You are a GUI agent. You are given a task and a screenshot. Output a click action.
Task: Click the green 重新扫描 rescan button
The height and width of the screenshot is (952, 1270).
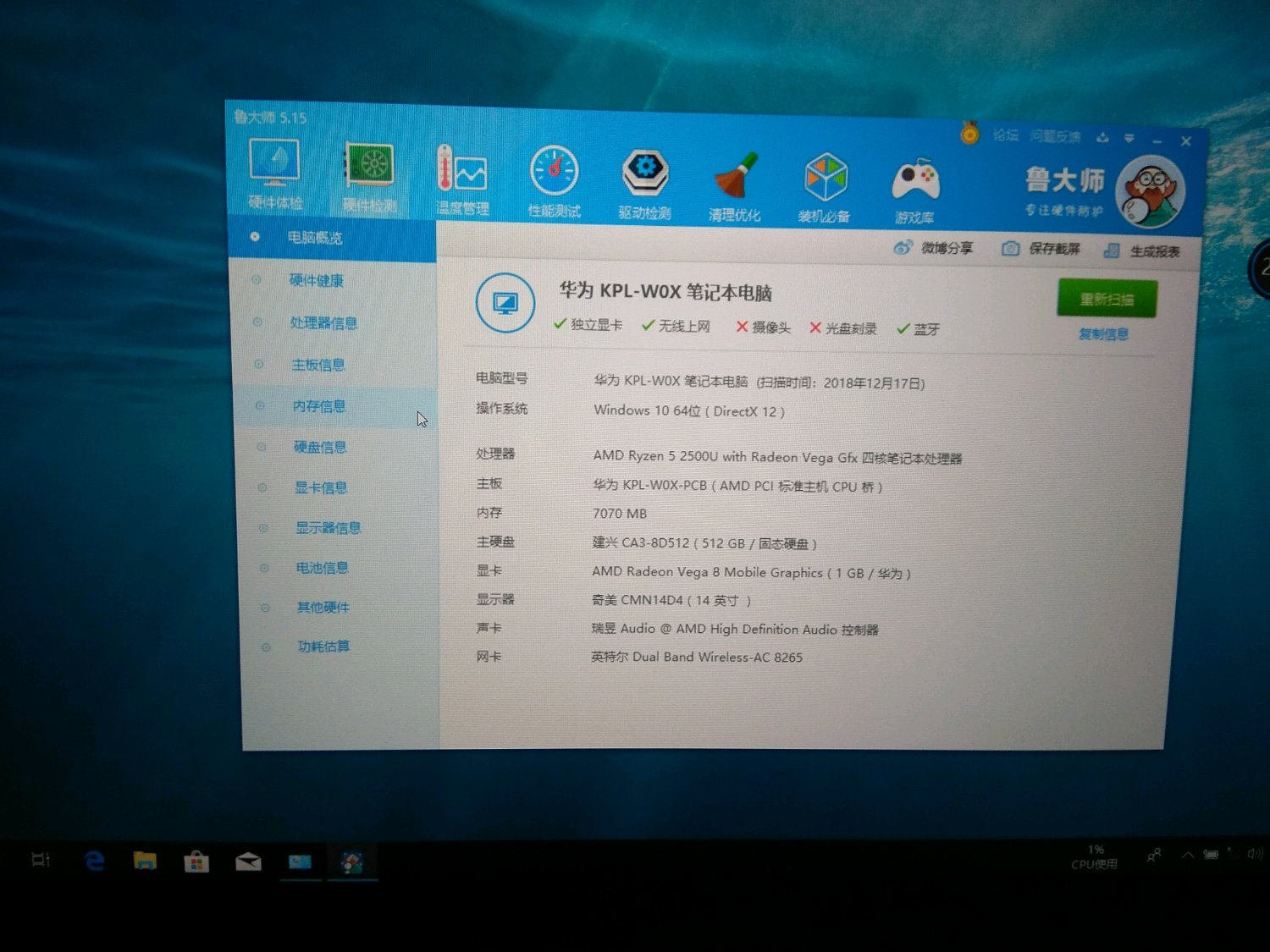1107,300
